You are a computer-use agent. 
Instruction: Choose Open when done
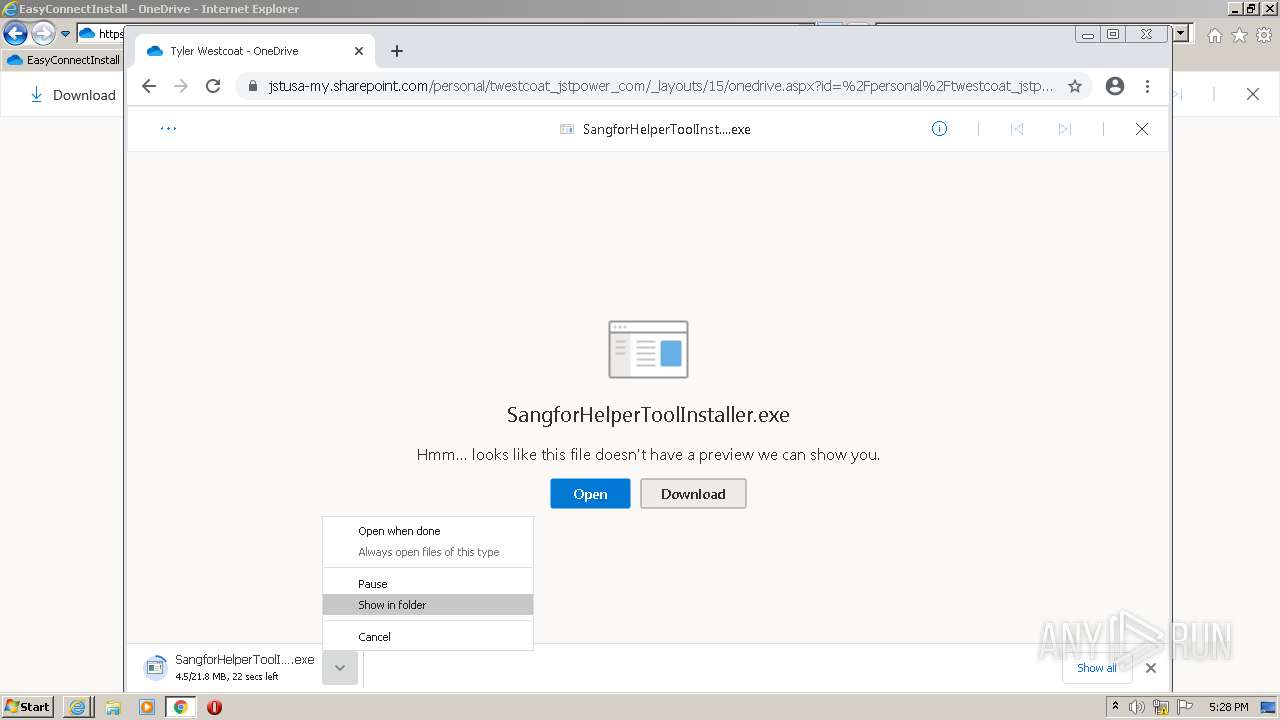click(x=428, y=531)
